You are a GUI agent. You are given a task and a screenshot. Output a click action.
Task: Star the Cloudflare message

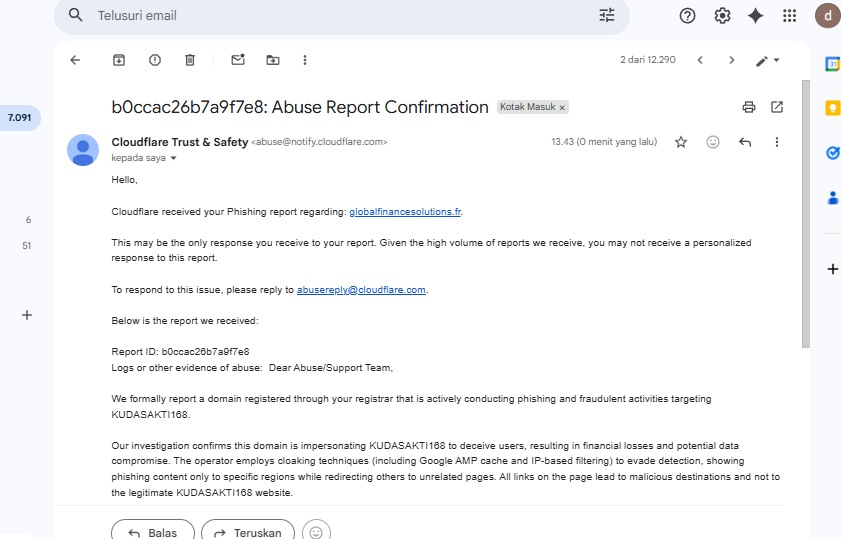(681, 142)
